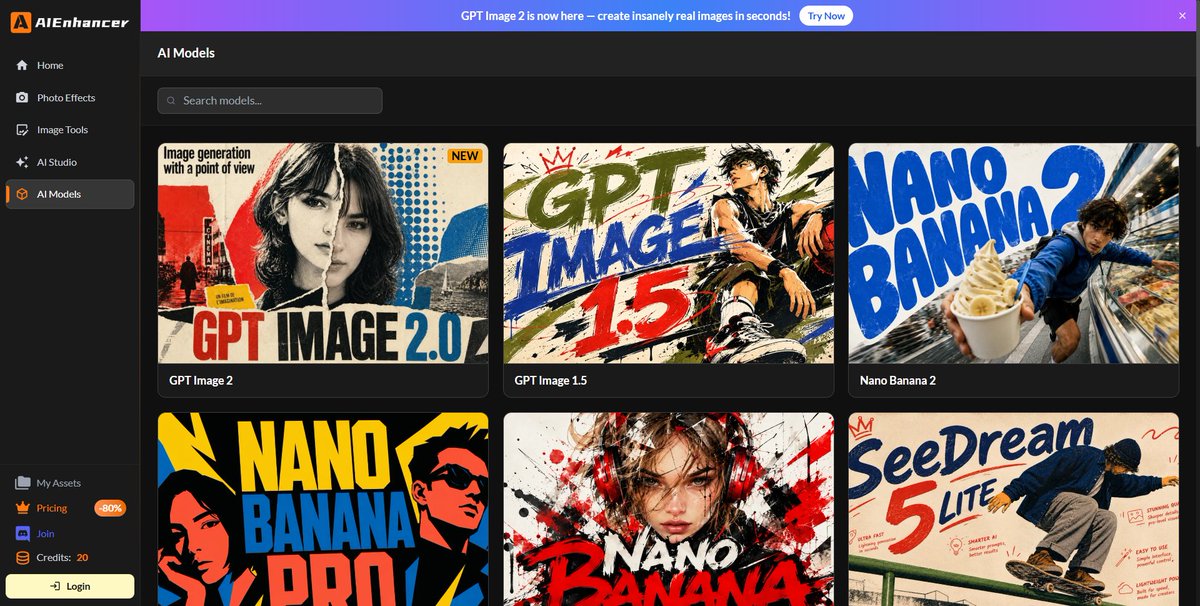Go to Image Tools section
Screen dimensions: 1200x606
pyautogui.click(x=70, y=130)
